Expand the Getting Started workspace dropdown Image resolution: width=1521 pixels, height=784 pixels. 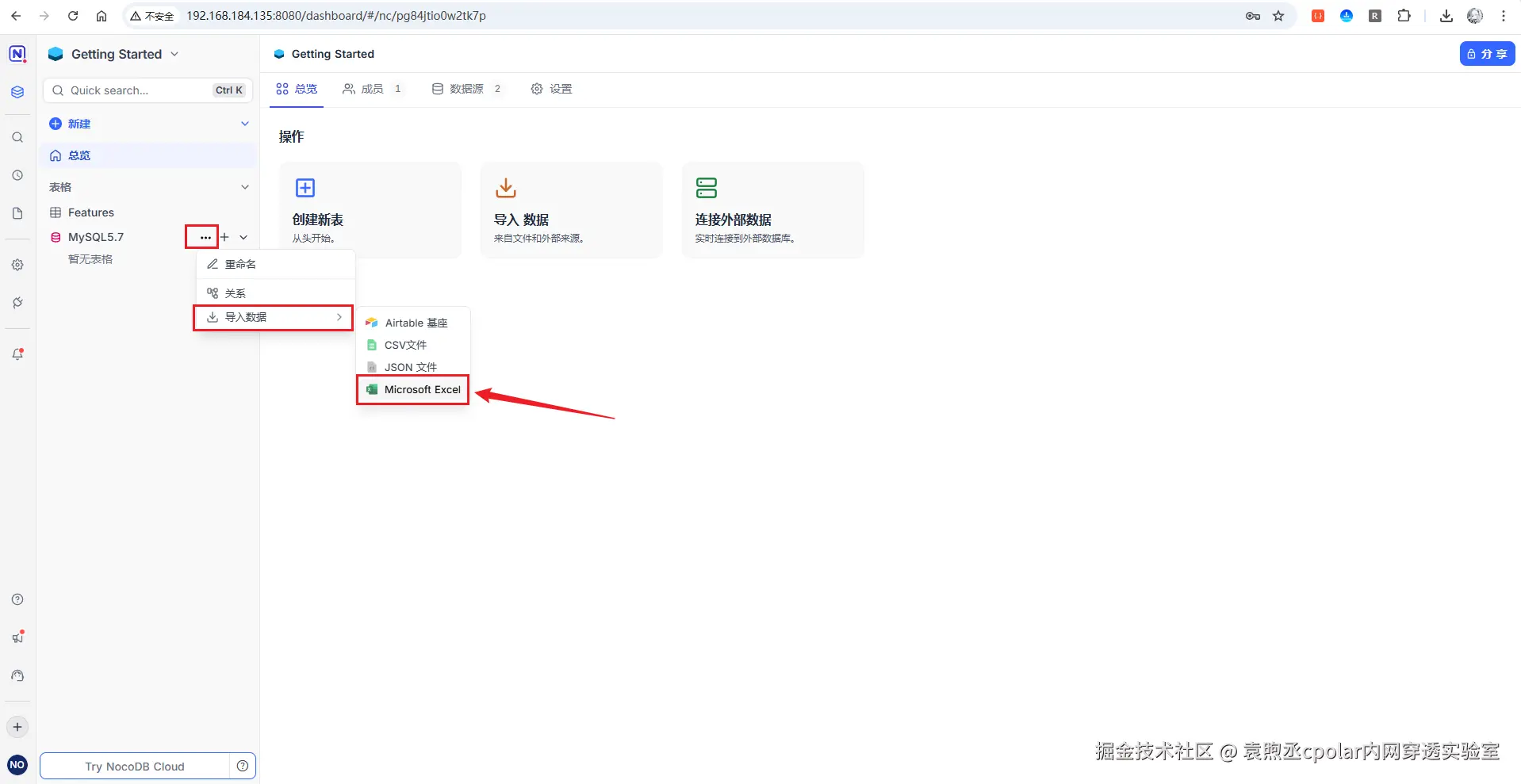[x=174, y=54]
